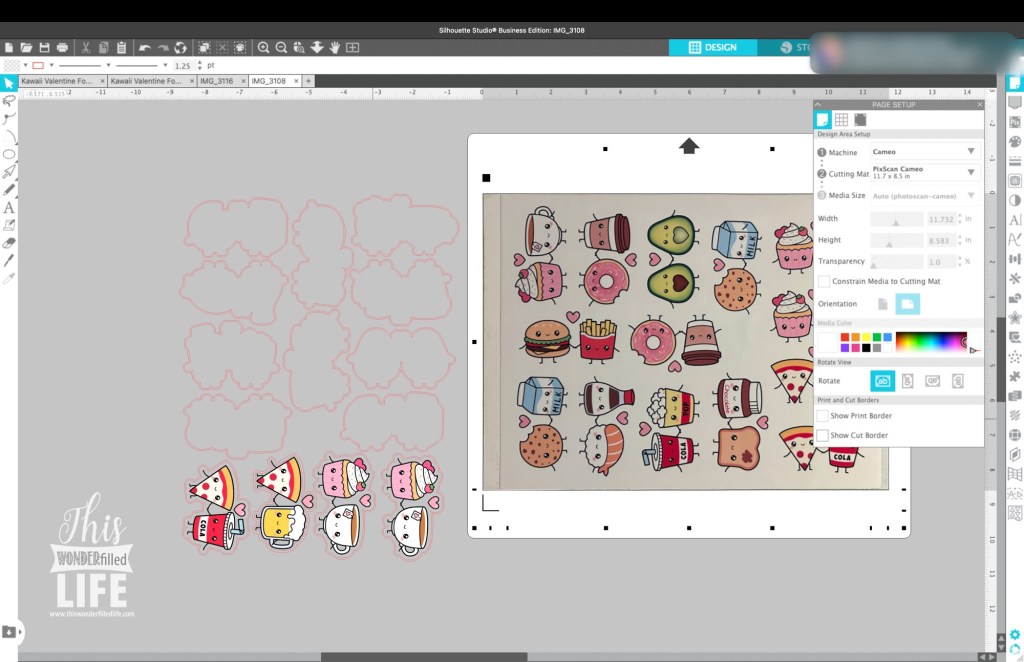The image size is (1024, 662).
Task: Open the line color dropdown arrow
Action: [x=53, y=65]
